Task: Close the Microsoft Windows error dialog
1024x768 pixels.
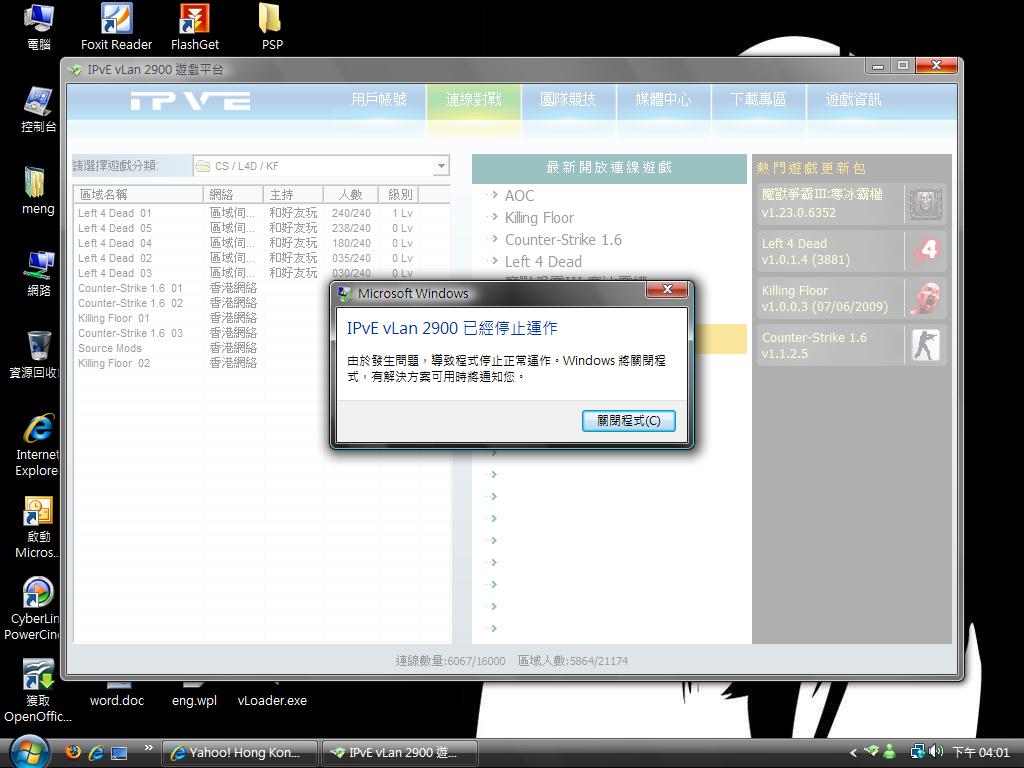Action: pos(666,289)
